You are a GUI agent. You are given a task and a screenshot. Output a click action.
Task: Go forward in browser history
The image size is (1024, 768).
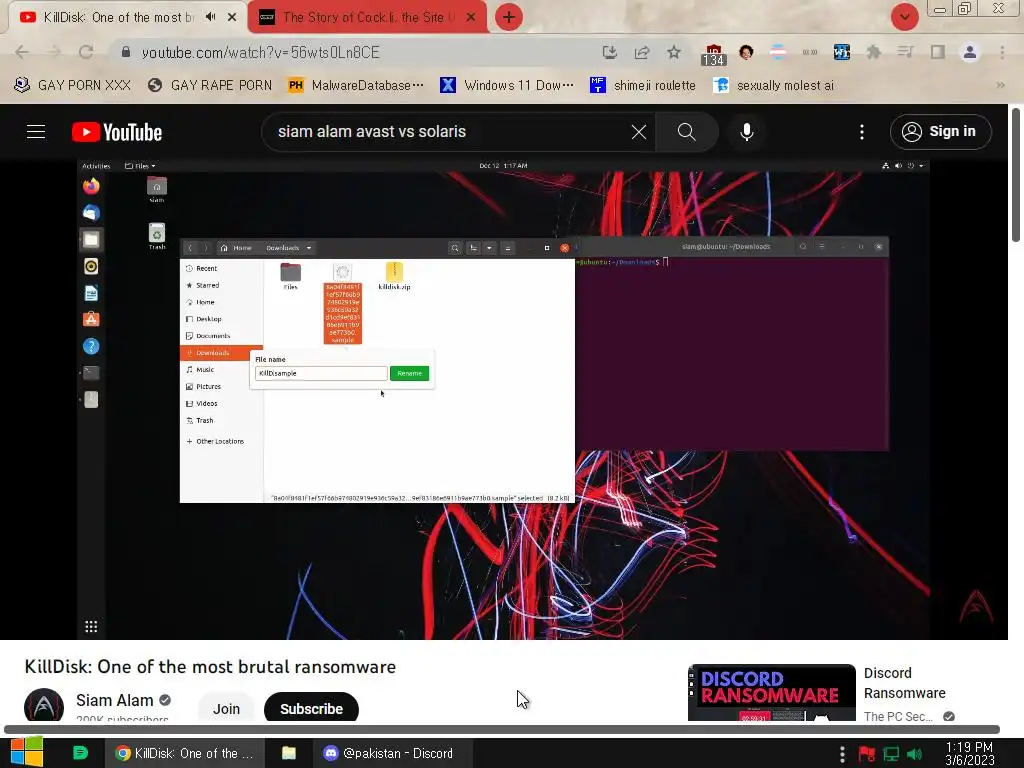[x=54, y=52]
